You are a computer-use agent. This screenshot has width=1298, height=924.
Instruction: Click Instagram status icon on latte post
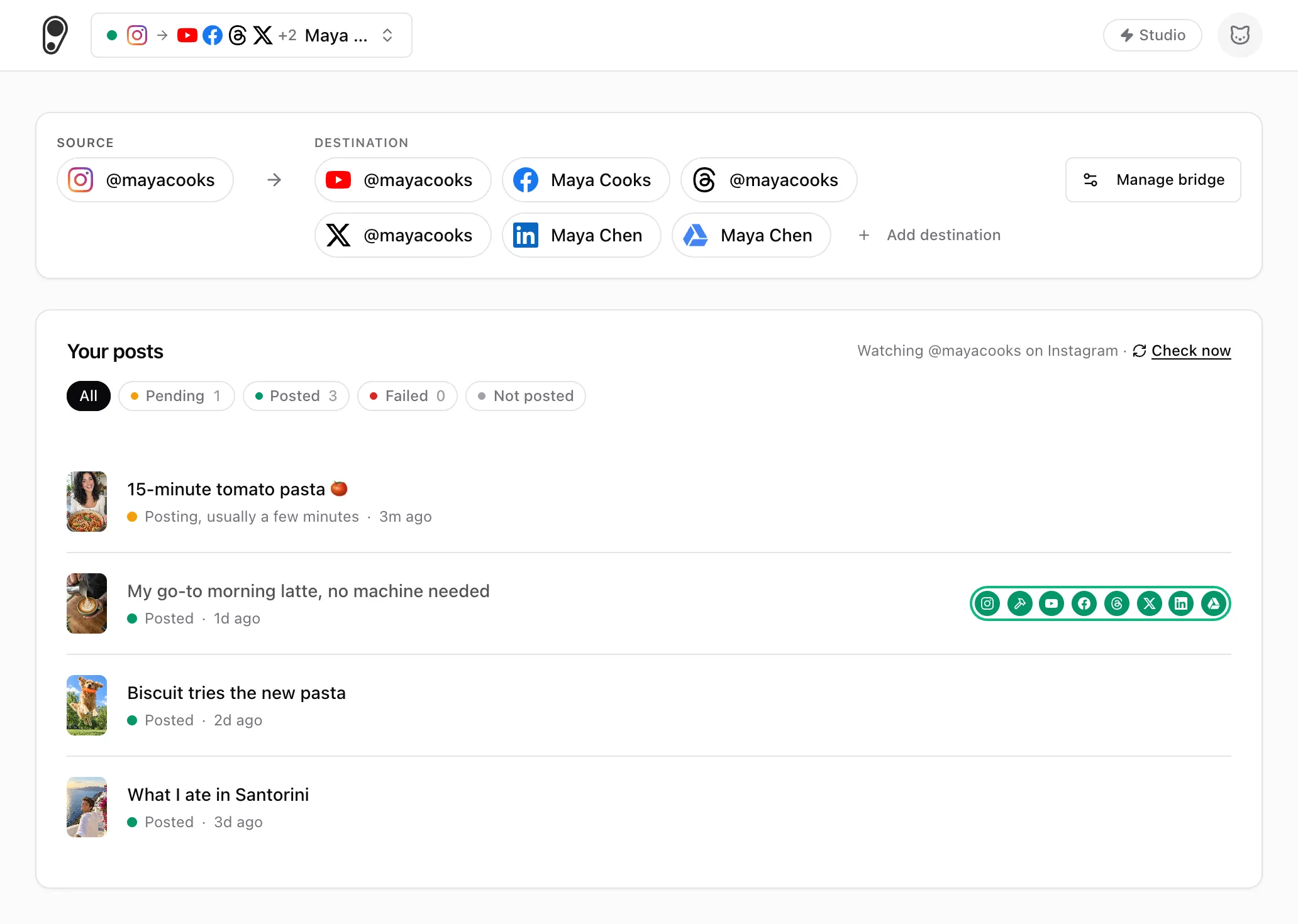click(x=987, y=603)
